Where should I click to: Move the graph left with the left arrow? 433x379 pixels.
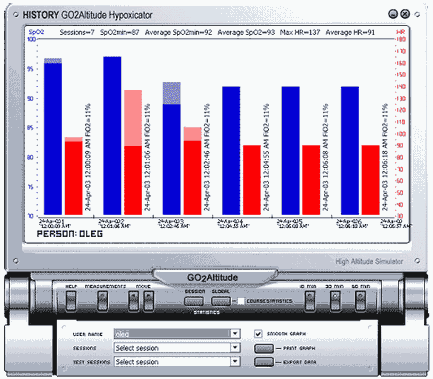pyautogui.click(x=134, y=301)
